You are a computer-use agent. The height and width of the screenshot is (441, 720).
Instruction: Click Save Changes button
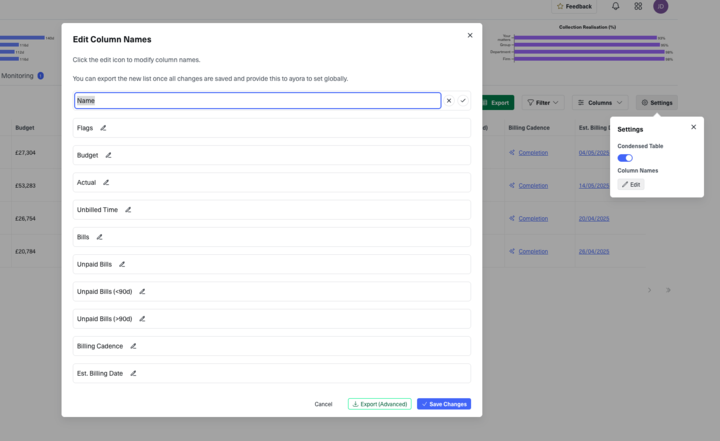pos(443,404)
